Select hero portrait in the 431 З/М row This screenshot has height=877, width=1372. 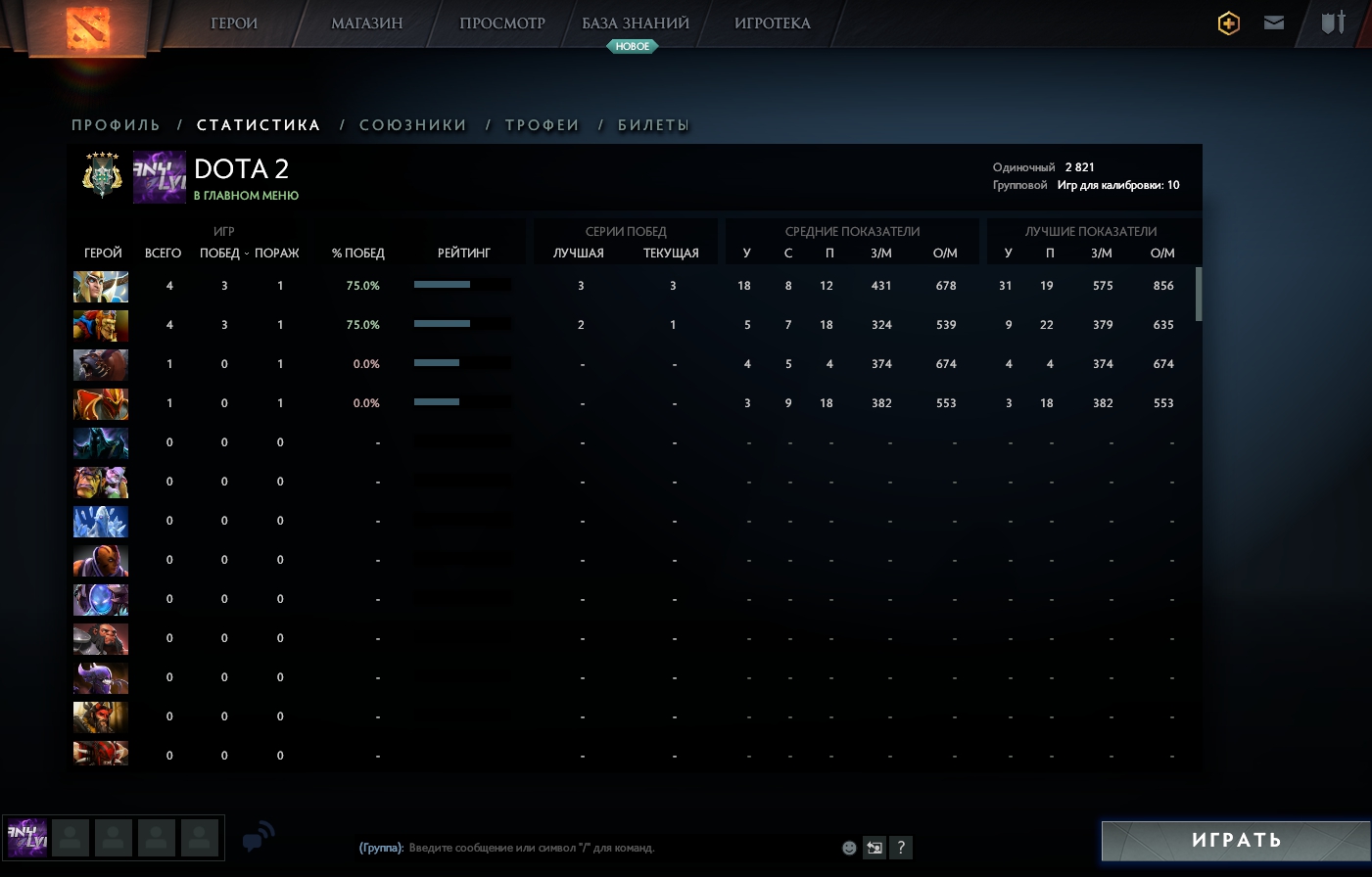click(101, 287)
